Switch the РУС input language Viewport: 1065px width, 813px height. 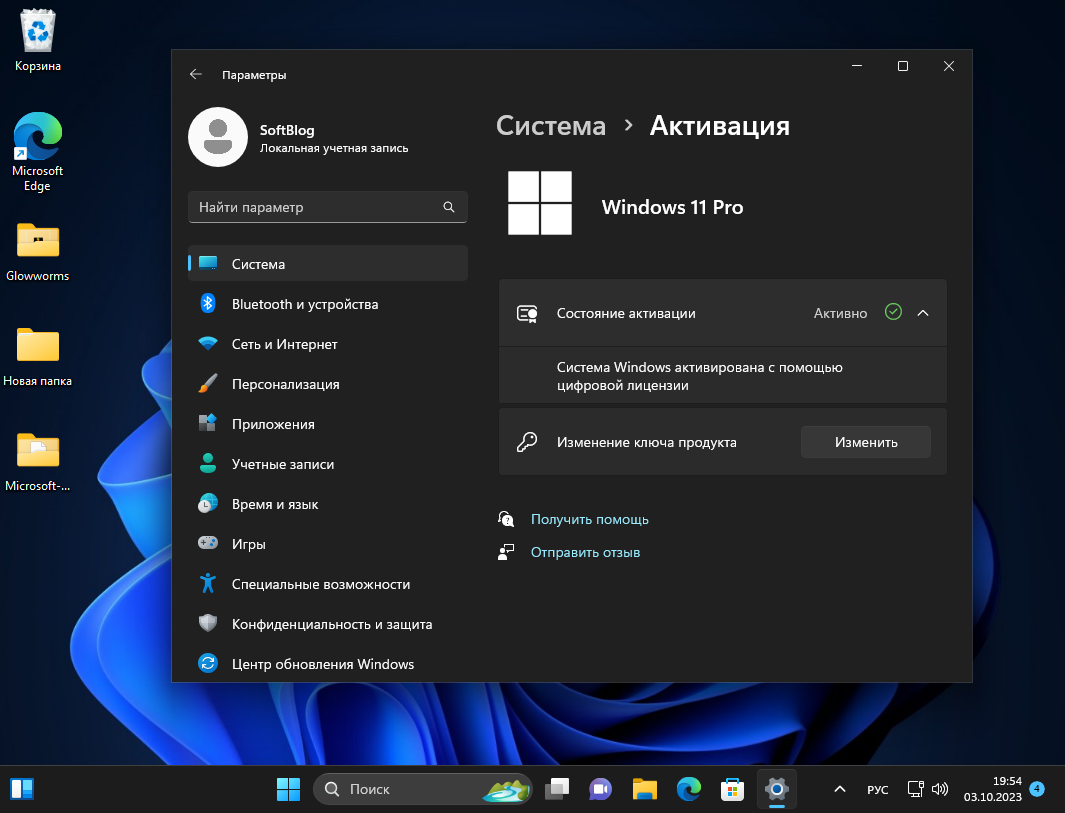tap(878, 789)
